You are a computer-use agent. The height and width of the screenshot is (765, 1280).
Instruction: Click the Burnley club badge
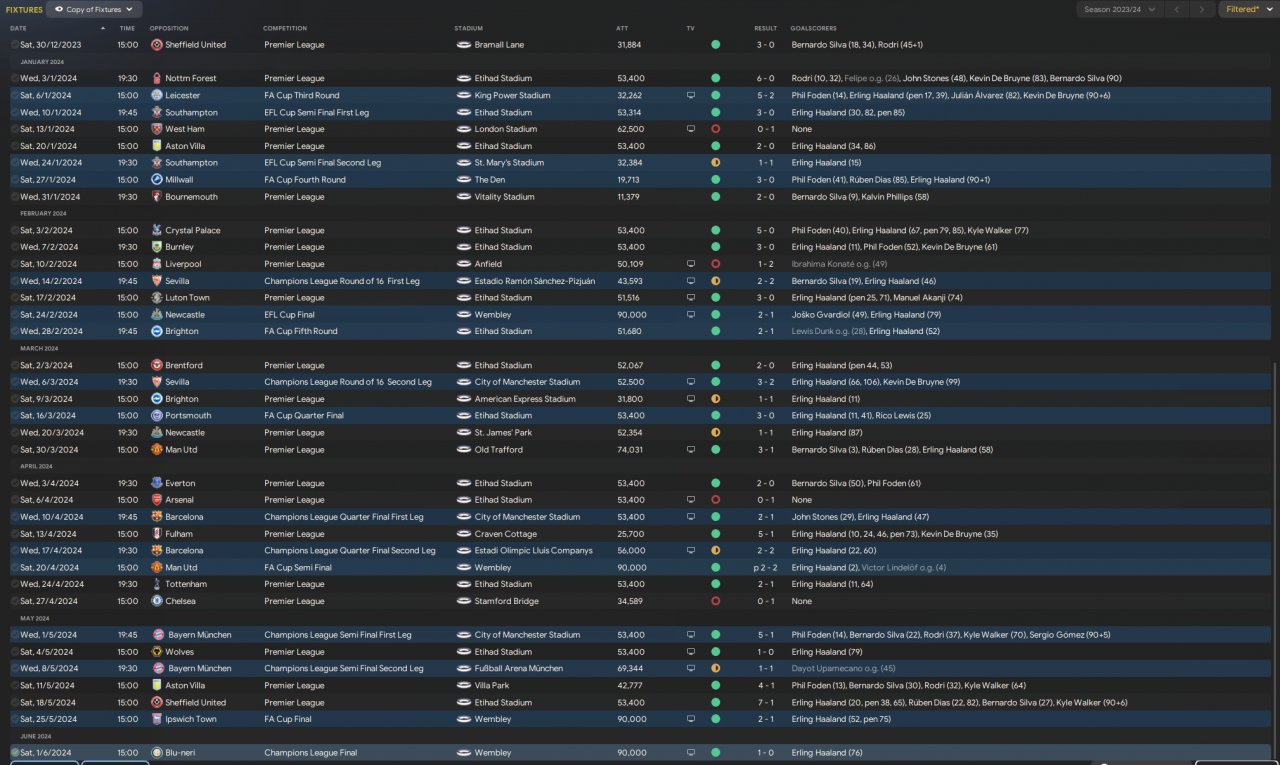click(x=157, y=247)
